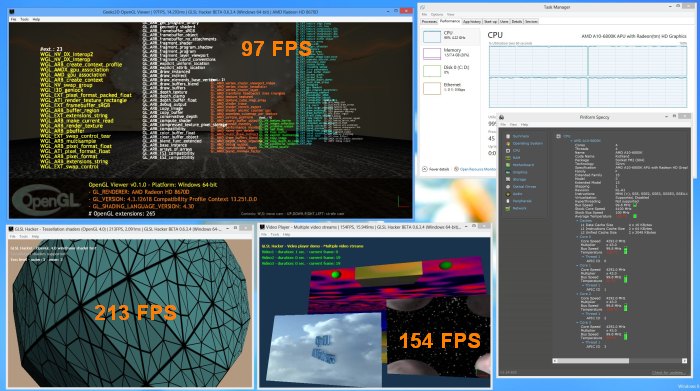Select the Motherboard icon in Speccy sidebar
The height and width of the screenshot is (391, 700).
coord(508,165)
